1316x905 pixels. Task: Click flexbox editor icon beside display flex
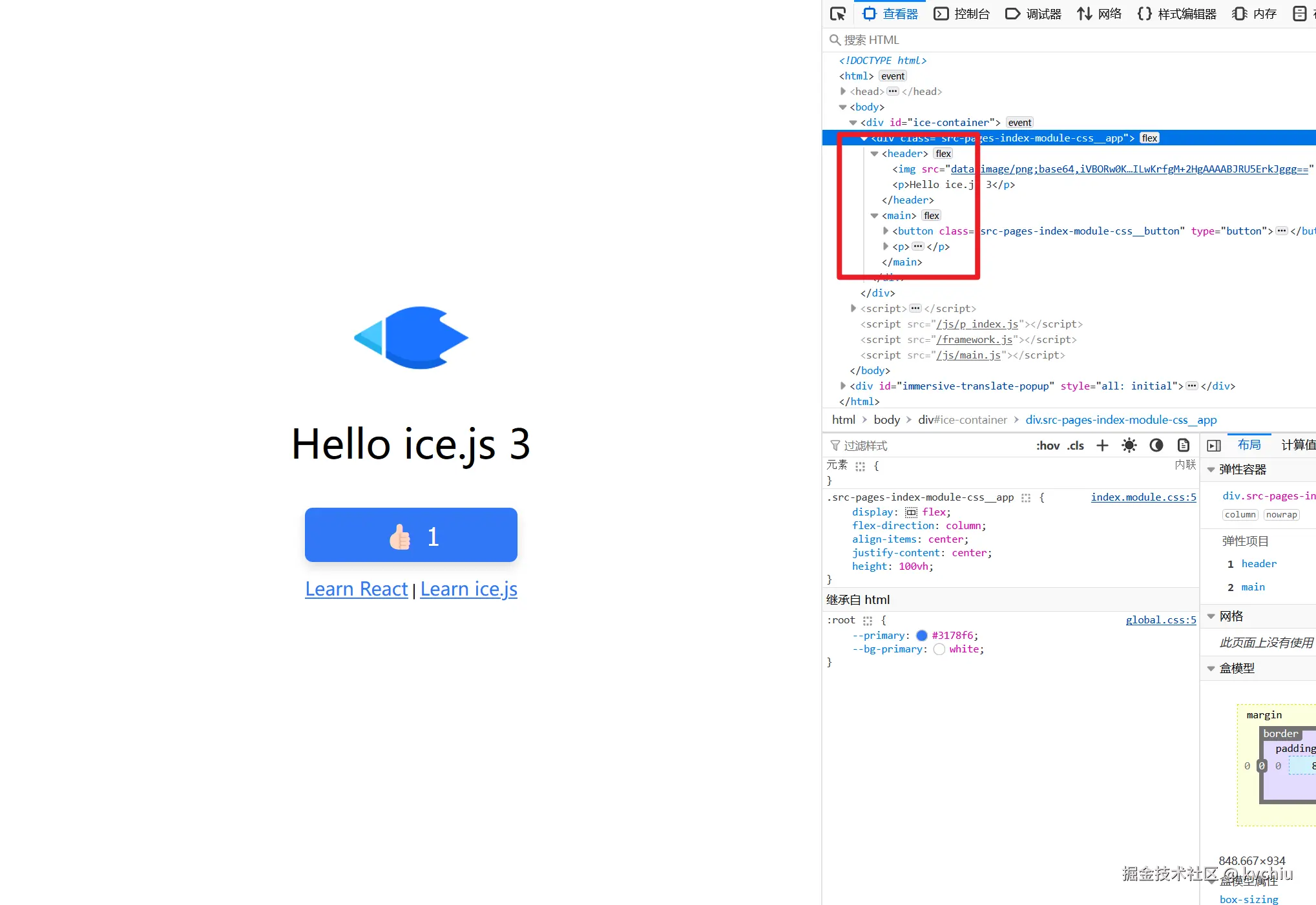coord(911,512)
